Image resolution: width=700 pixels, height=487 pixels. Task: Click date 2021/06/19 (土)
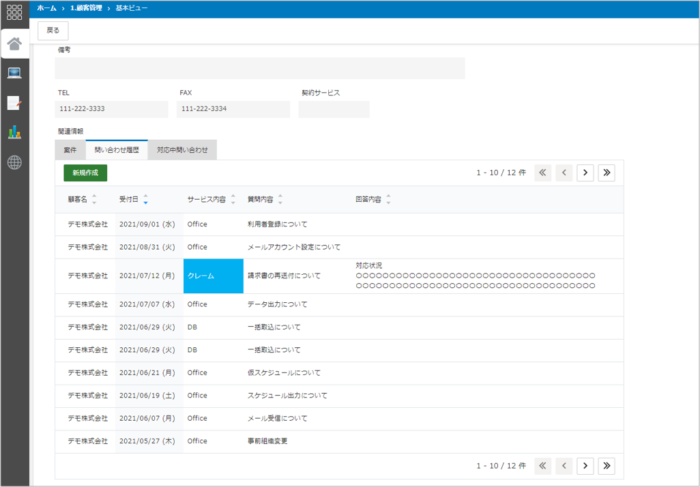[x=147, y=395]
